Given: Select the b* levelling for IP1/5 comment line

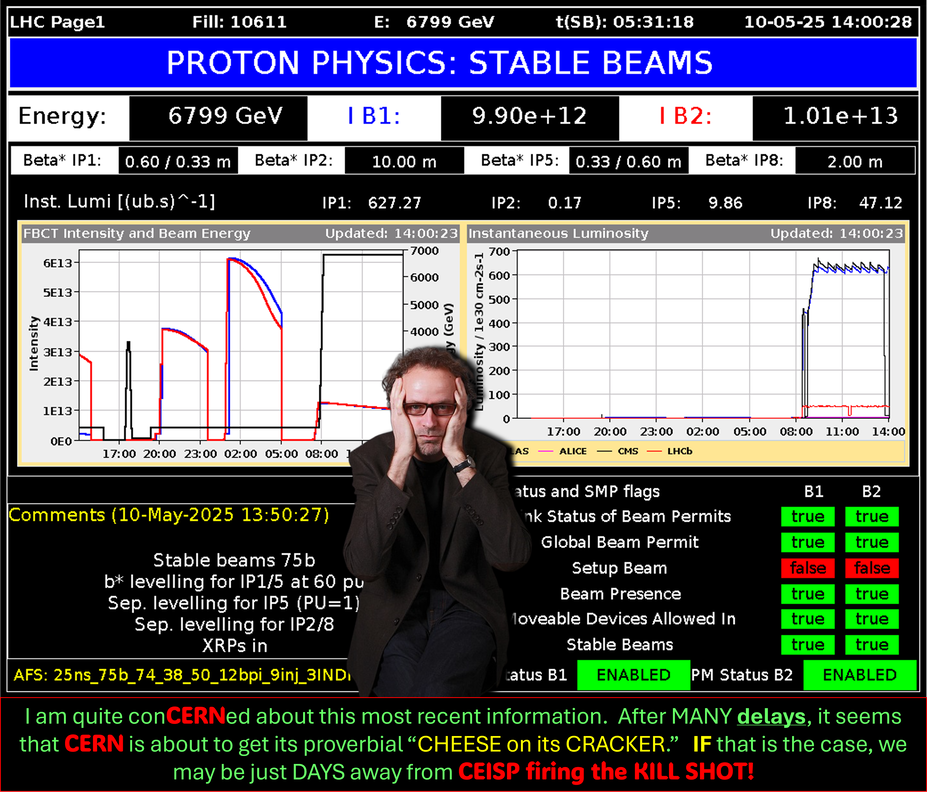Looking at the screenshot, I should click(234, 581).
